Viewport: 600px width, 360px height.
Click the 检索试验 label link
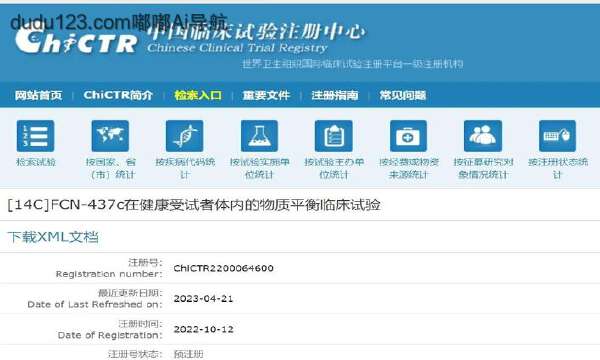point(36,162)
